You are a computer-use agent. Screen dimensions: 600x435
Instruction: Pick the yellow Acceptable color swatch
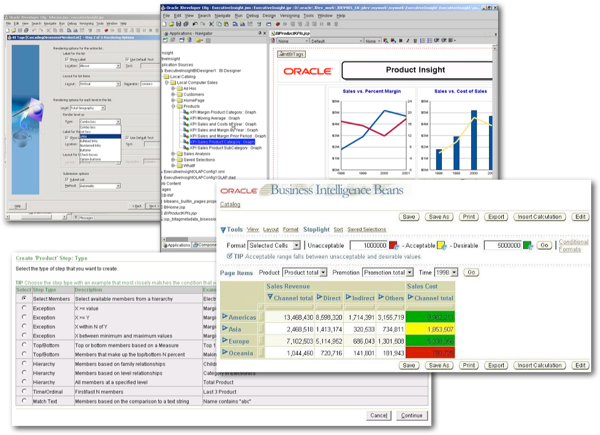point(442,245)
